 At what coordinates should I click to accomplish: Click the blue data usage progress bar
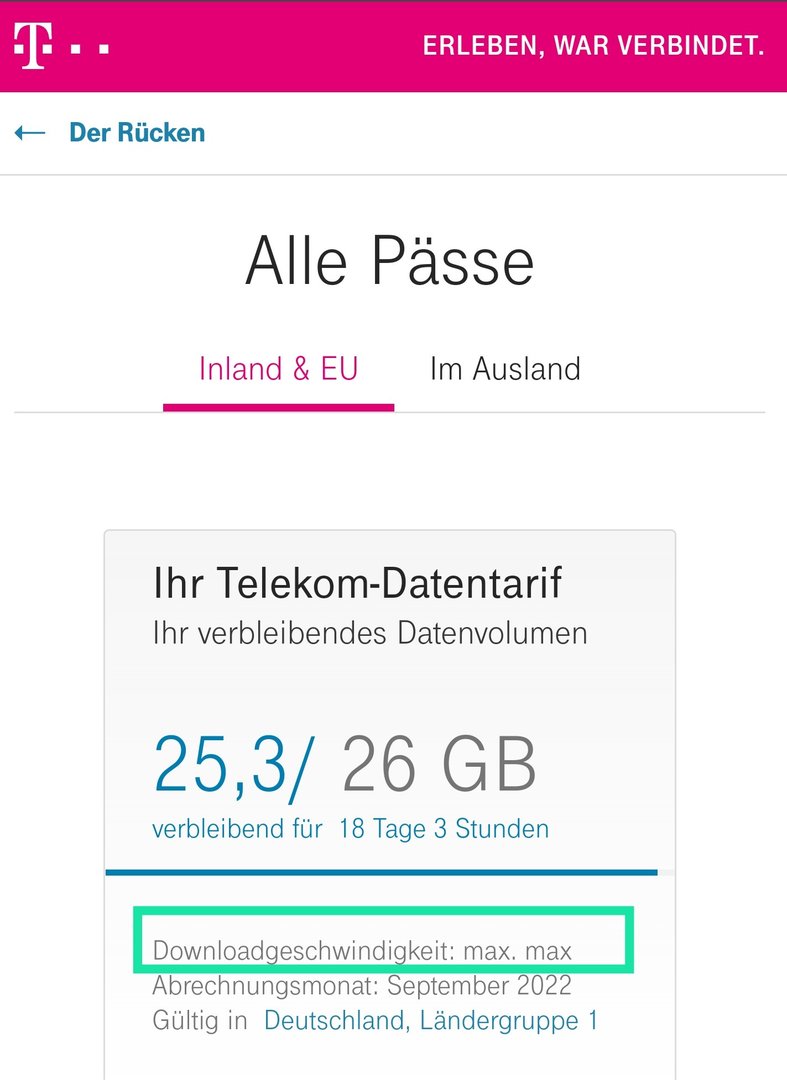pyautogui.click(x=380, y=872)
